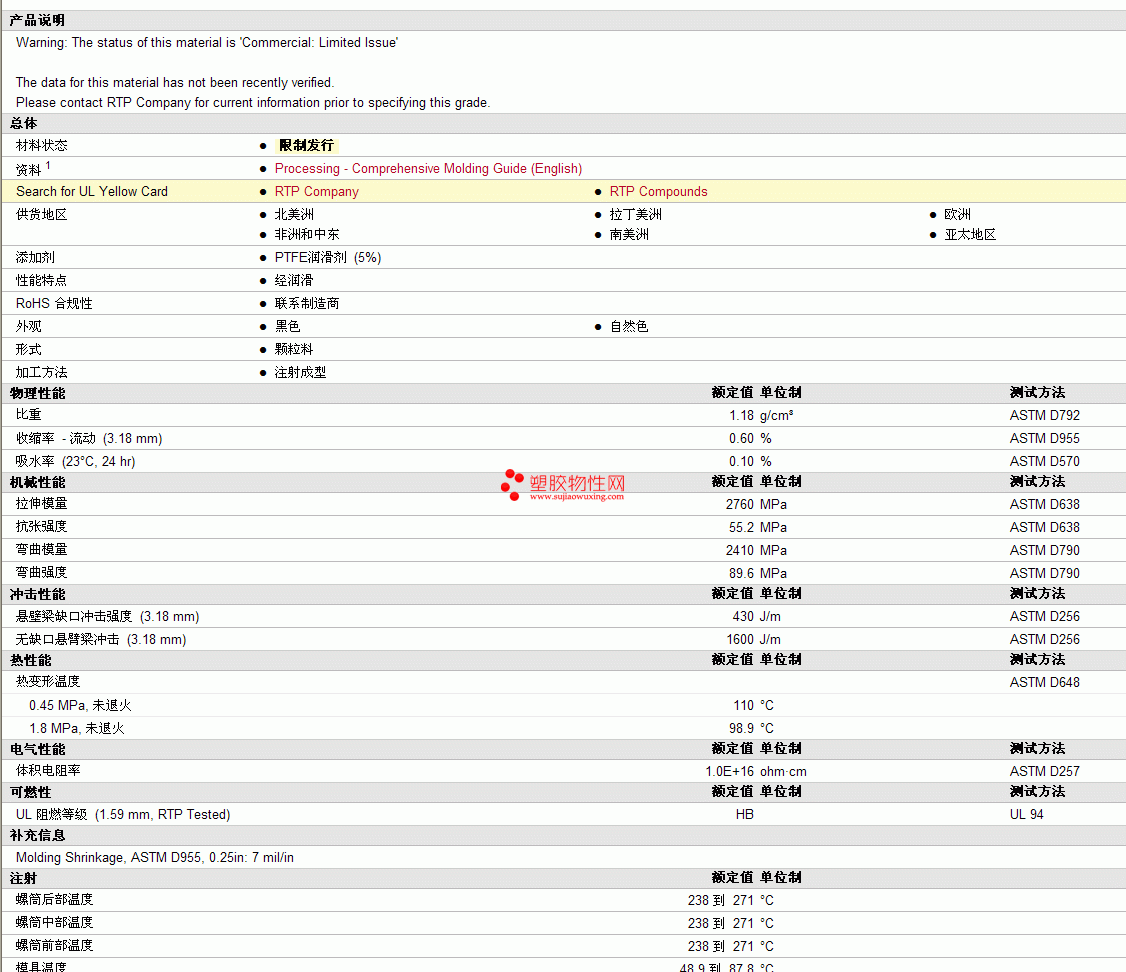Click the 0.45 MPa, 未退火 row label
This screenshot has width=1126, height=972.
(80, 706)
